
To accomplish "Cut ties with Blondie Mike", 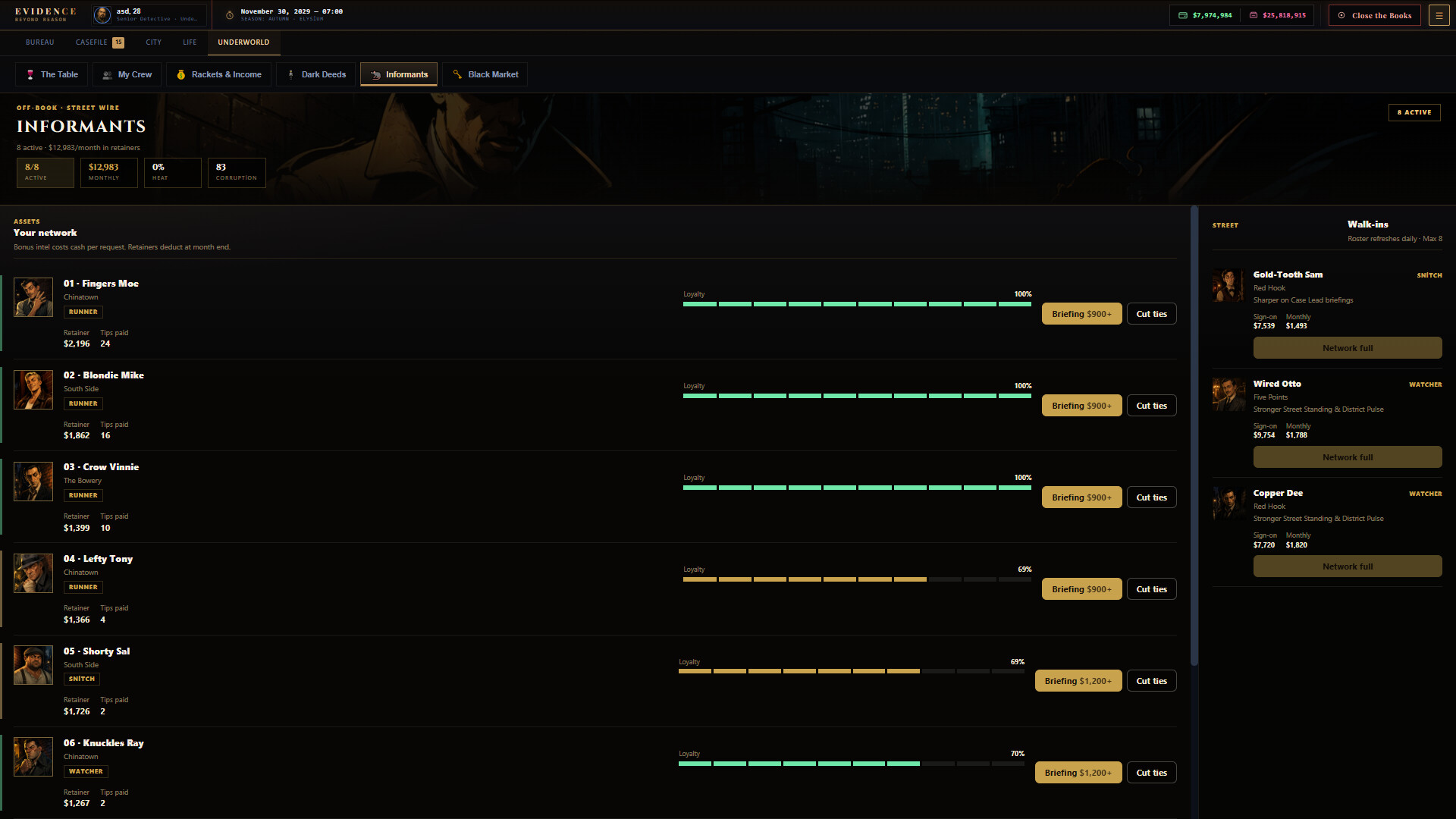I will pyautogui.click(x=1151, y=406).
